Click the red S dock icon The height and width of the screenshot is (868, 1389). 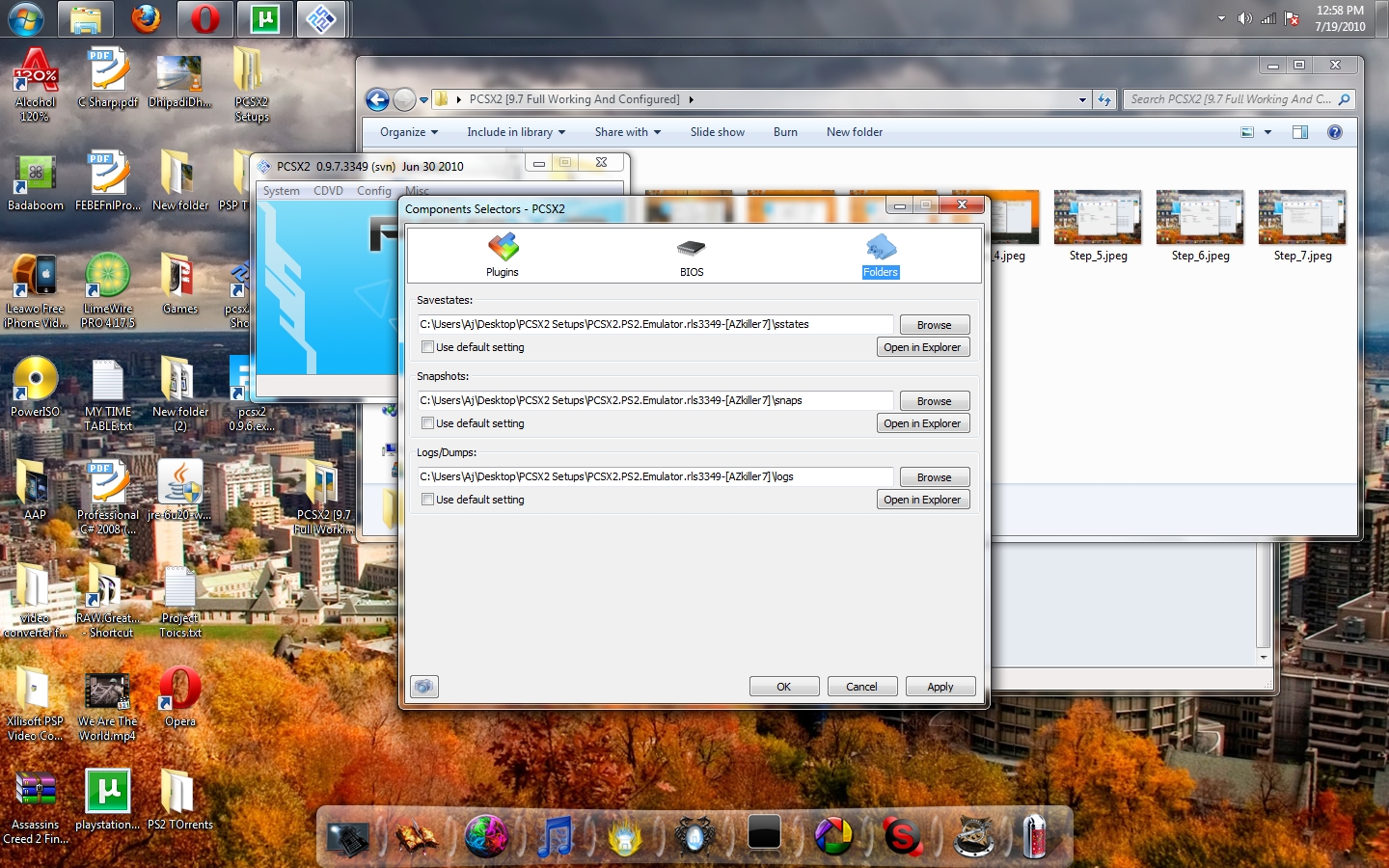(x=903, y=835)
